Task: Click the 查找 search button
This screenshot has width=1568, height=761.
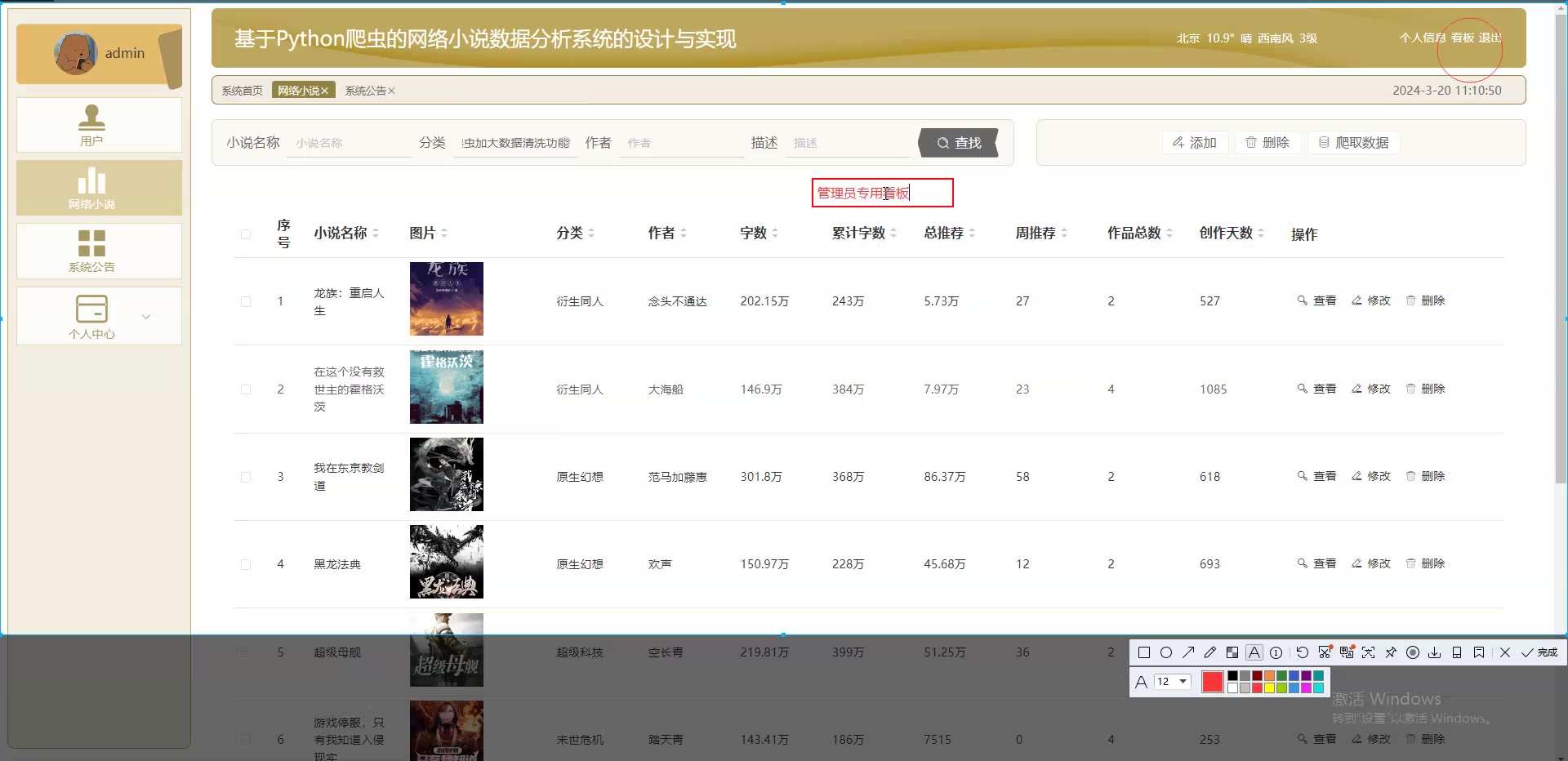Action: click(959, 143)
